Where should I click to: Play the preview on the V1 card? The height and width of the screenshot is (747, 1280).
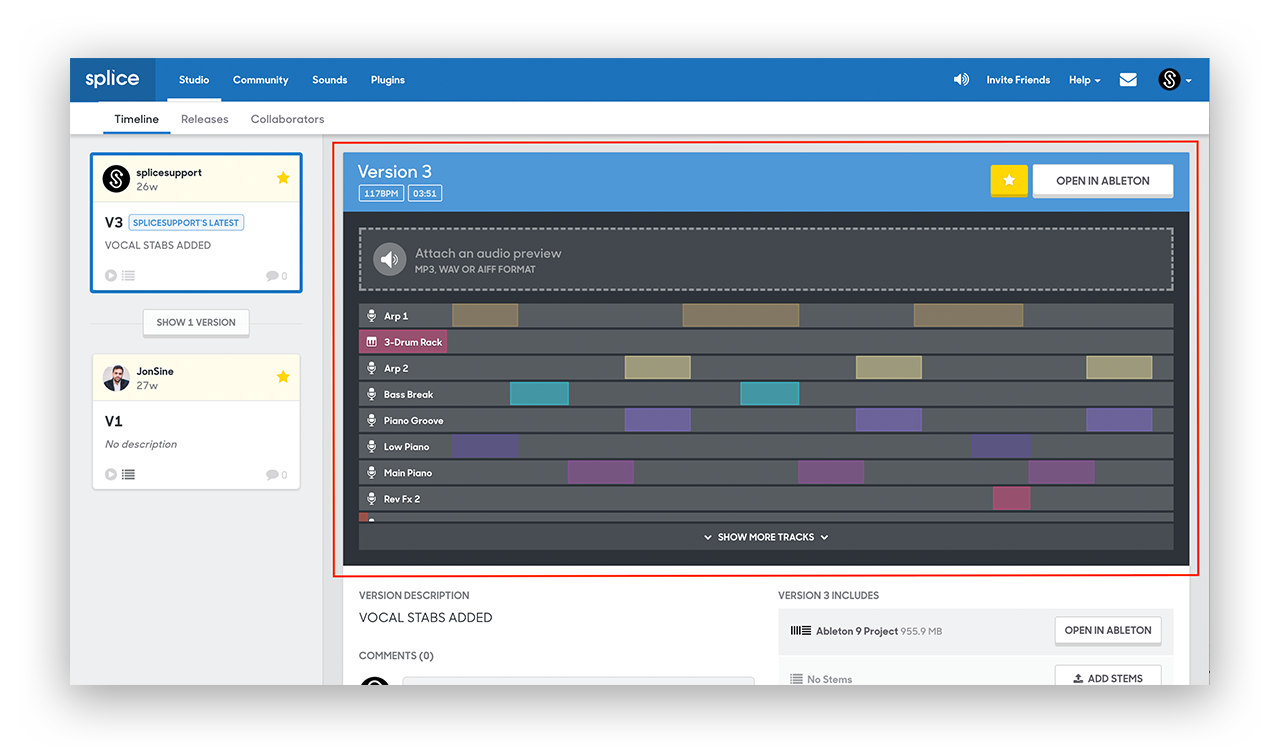tap(111, 475)
